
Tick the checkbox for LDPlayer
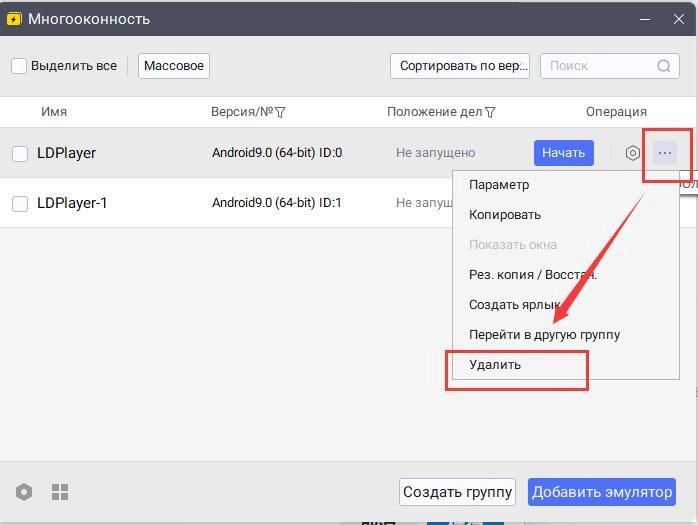(x=20, y=153)
